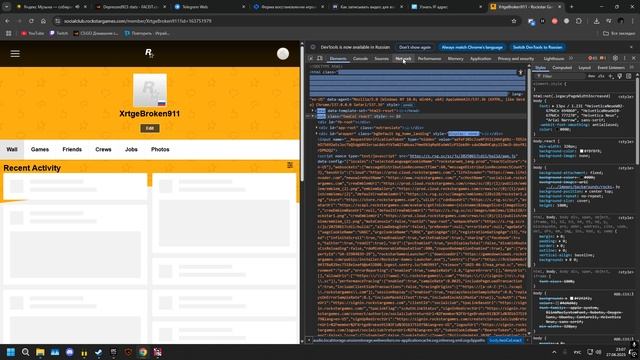Click Switch DevTools to Russian button
This screenshot has height=360, width=640.
[538, 47]
